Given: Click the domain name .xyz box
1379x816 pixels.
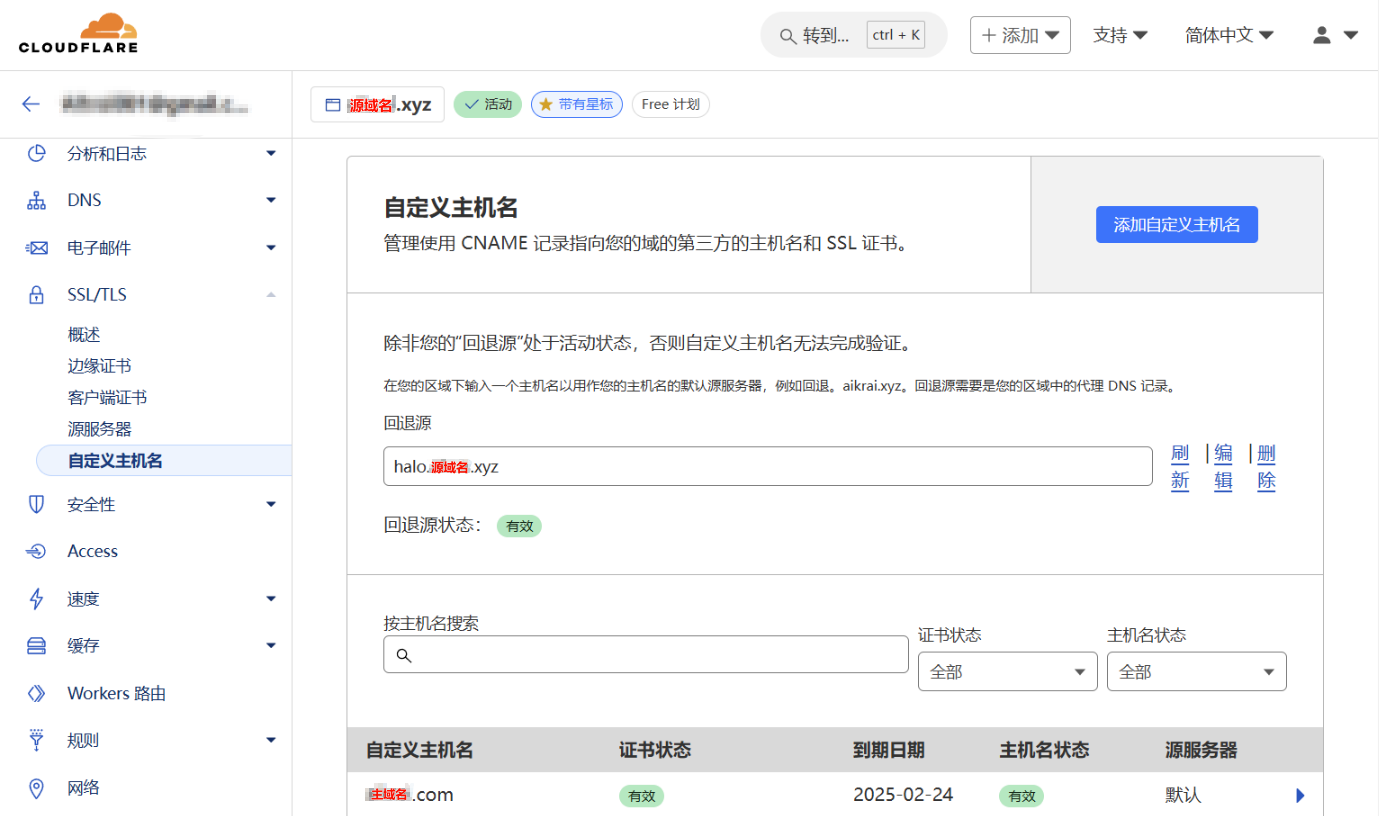Looking at the screenshot, I should tap(377, 104).
